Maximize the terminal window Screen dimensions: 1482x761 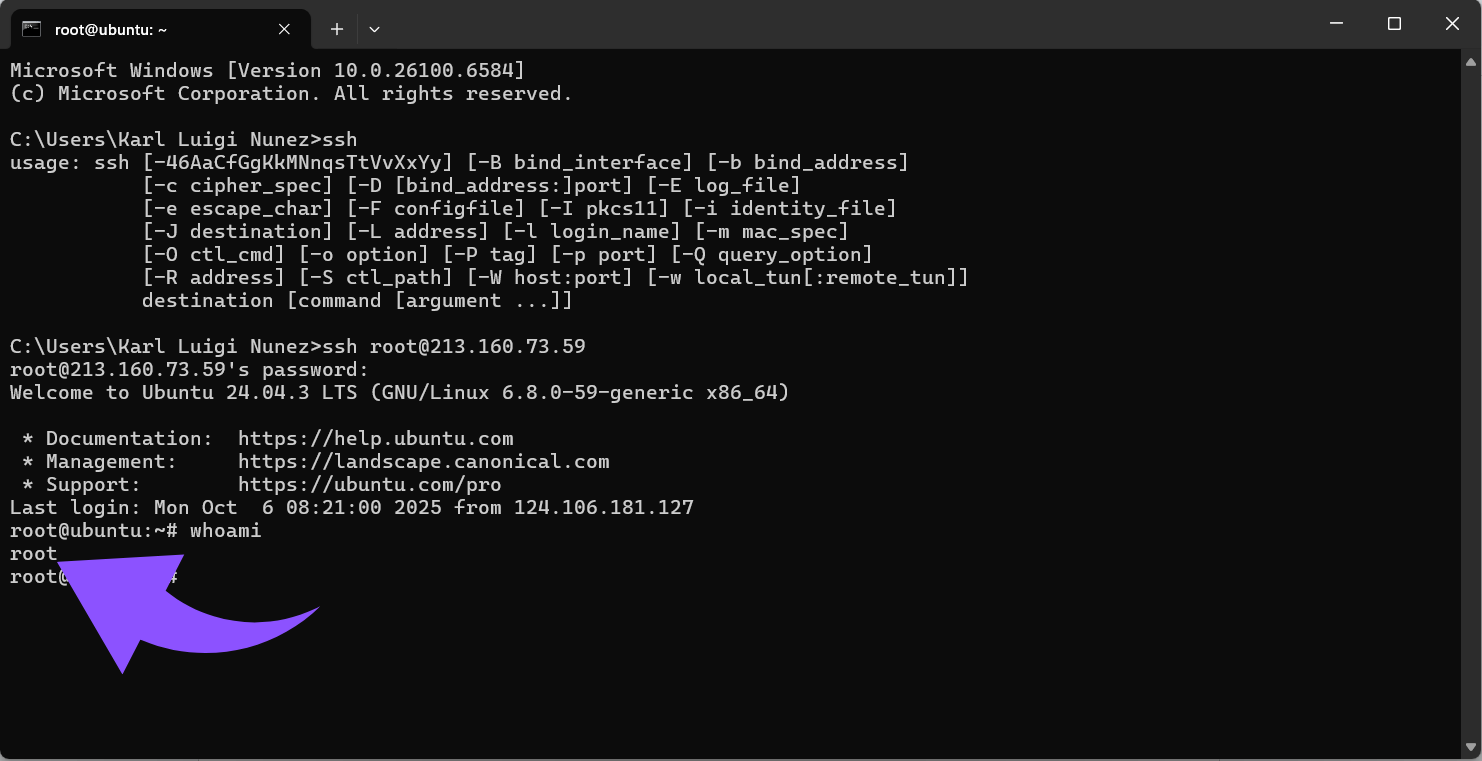pyautogui.click(x=1394, y=23)
